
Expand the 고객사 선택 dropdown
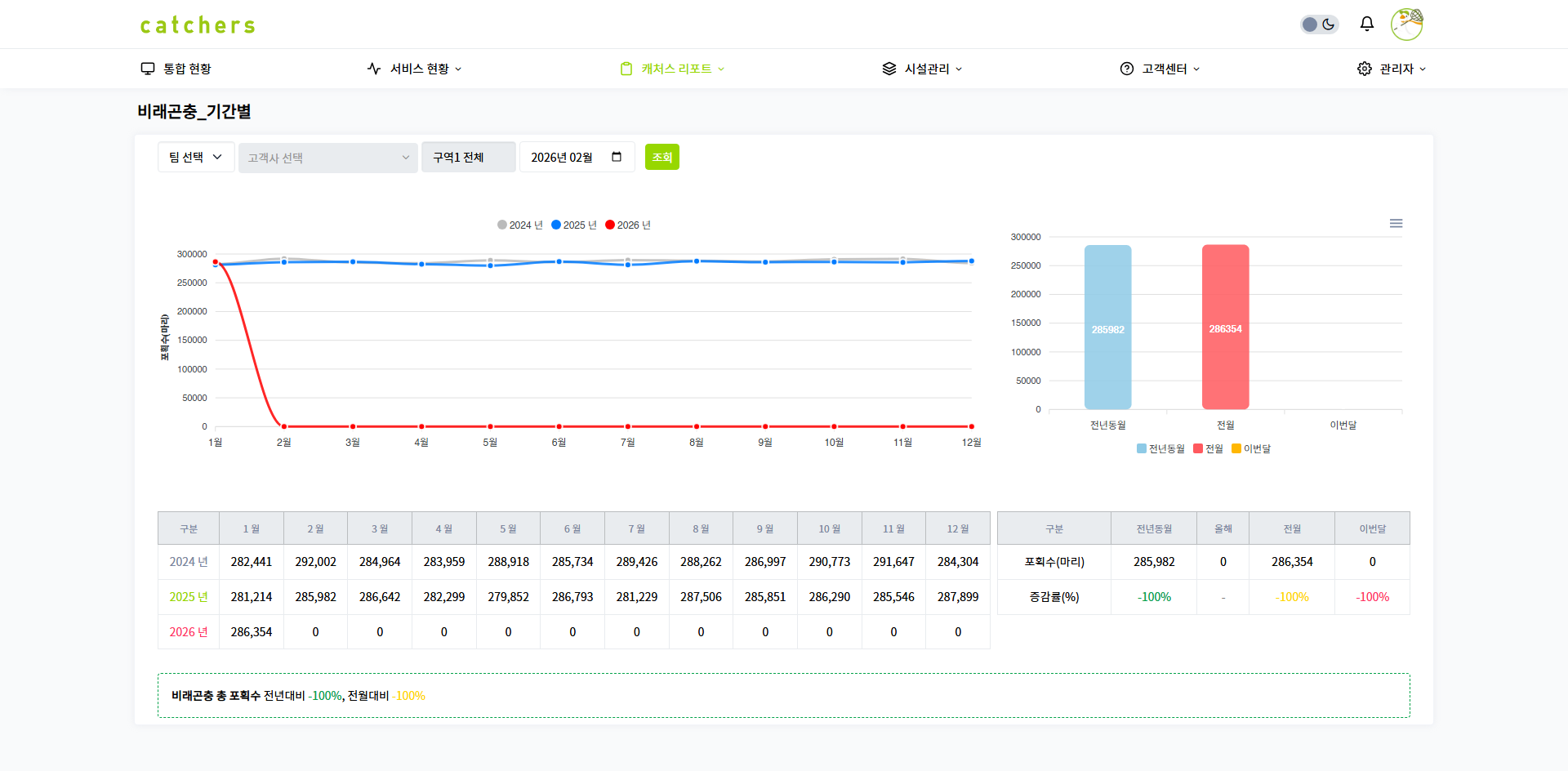point(327,158)
